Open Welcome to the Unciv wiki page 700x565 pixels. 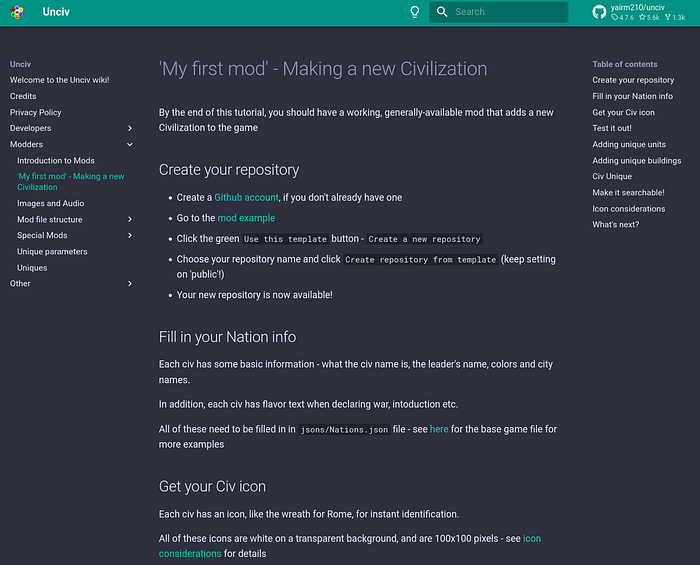60,80
